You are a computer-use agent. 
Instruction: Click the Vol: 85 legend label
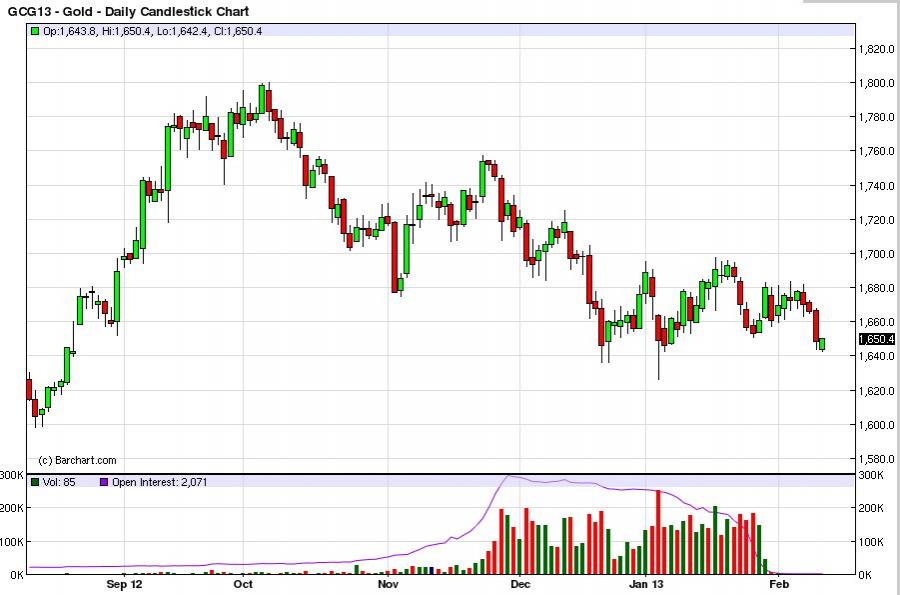click(59, 482)
